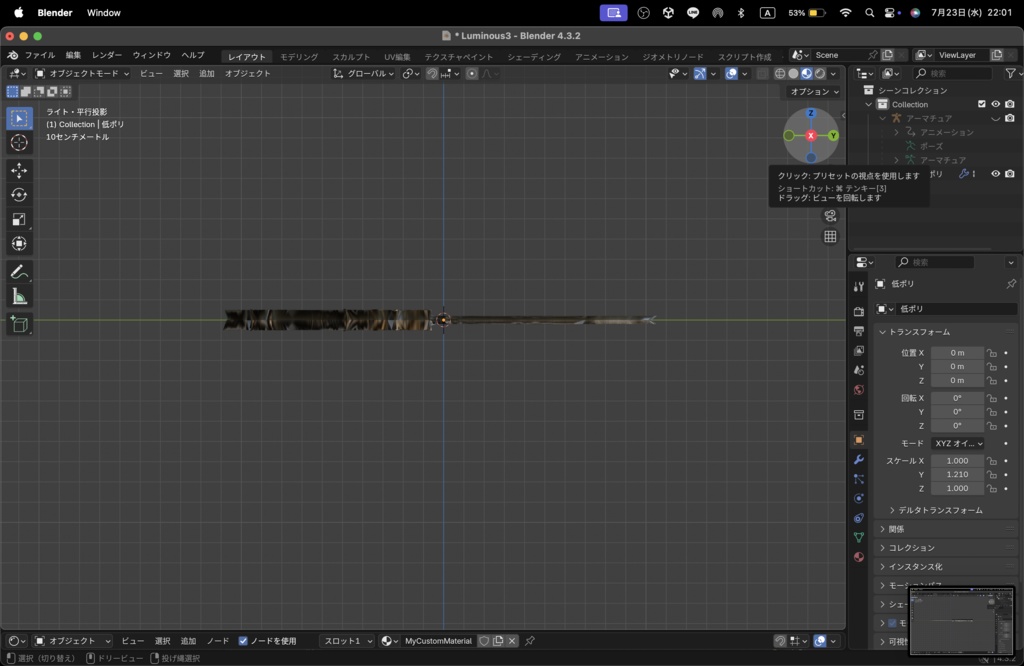Click the 回転 X value field
Viewport: 1024px width, 666px height.
pyautogui.click(x=957, y=398)
